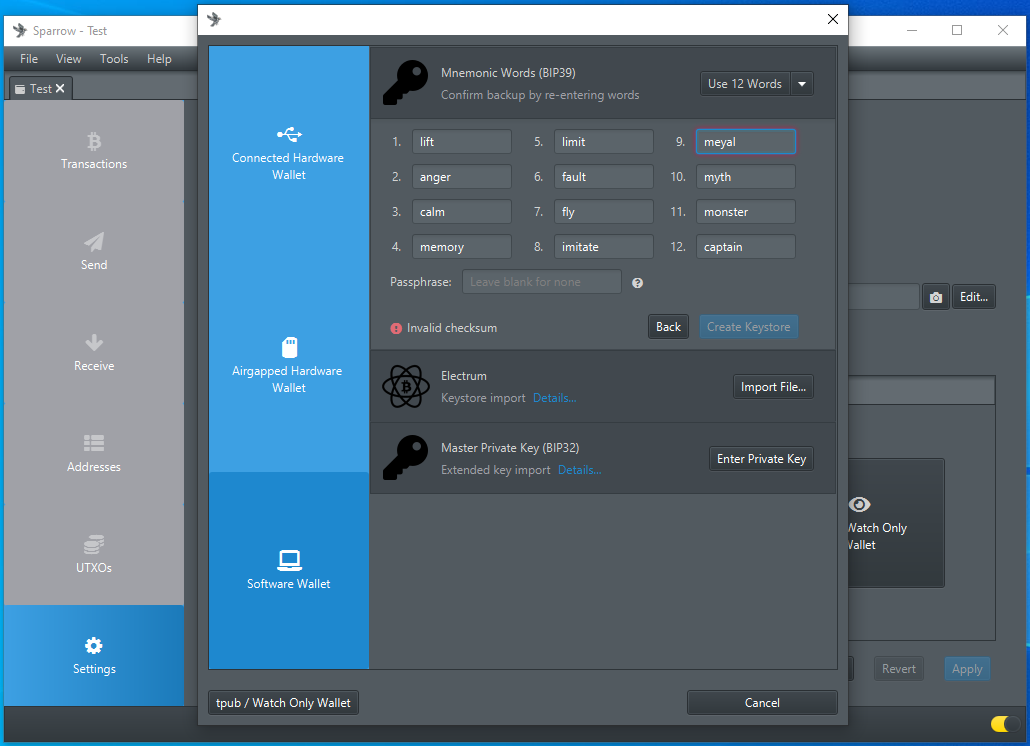Open the View menu
Viewport: 1030px width, 746px height.
pyautogui.click(x=68, y=59)
